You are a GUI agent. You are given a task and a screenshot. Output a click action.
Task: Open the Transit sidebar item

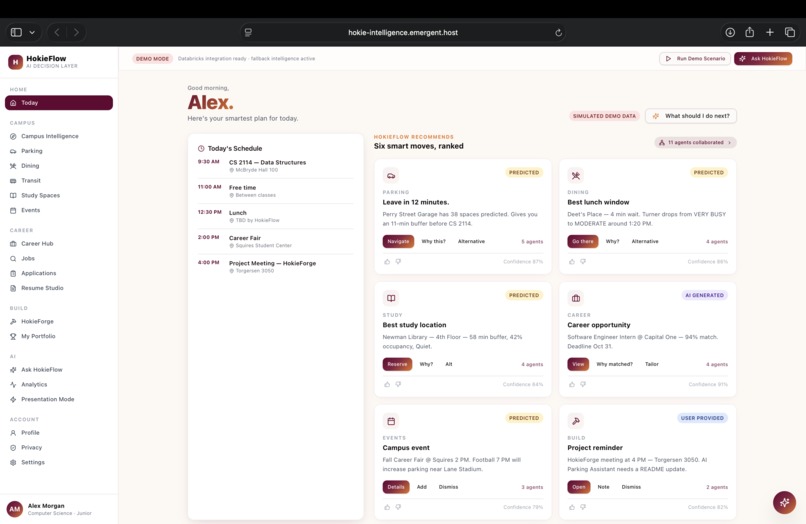tap(59, 180)
